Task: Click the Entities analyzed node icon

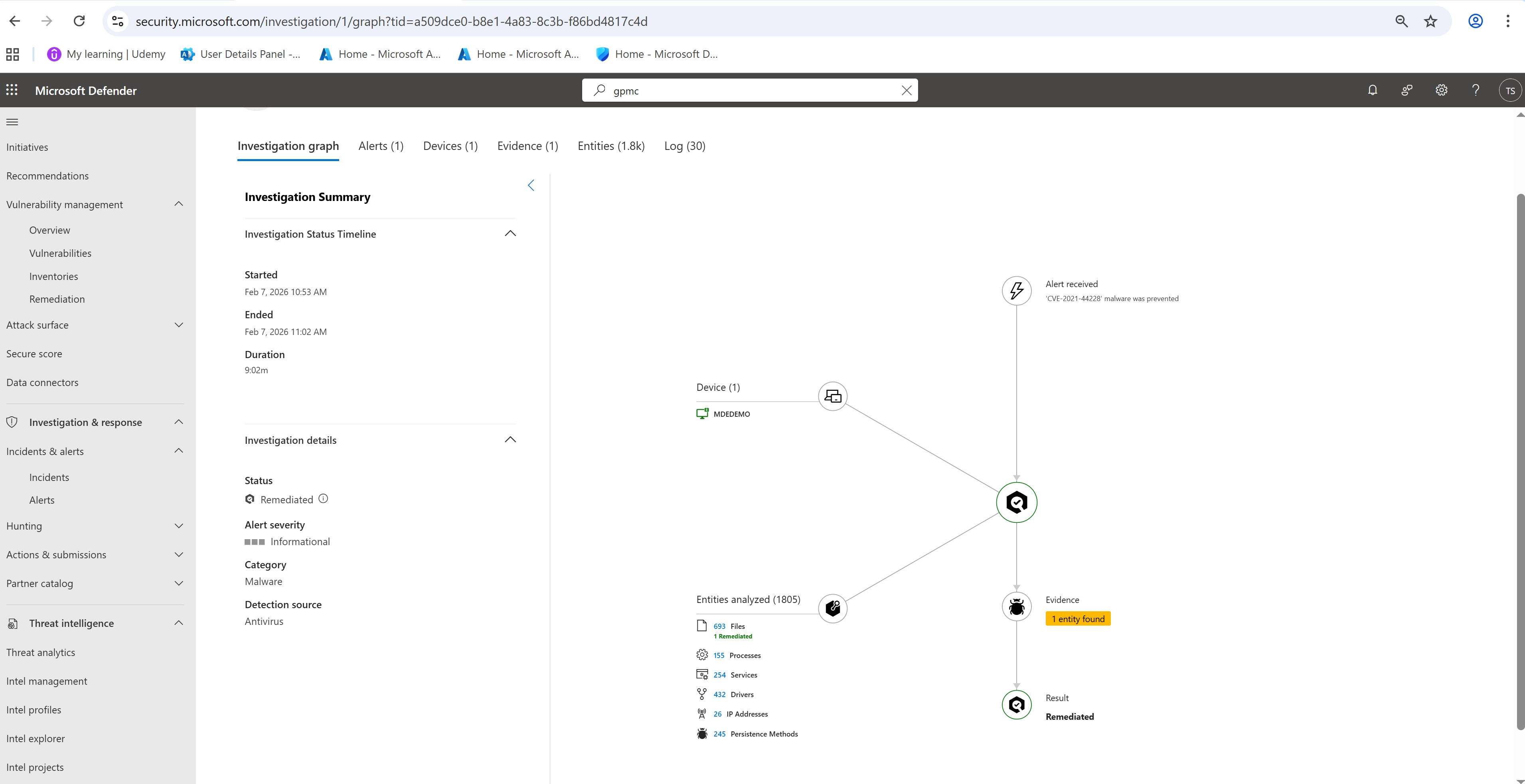Action: pos(832,608)
